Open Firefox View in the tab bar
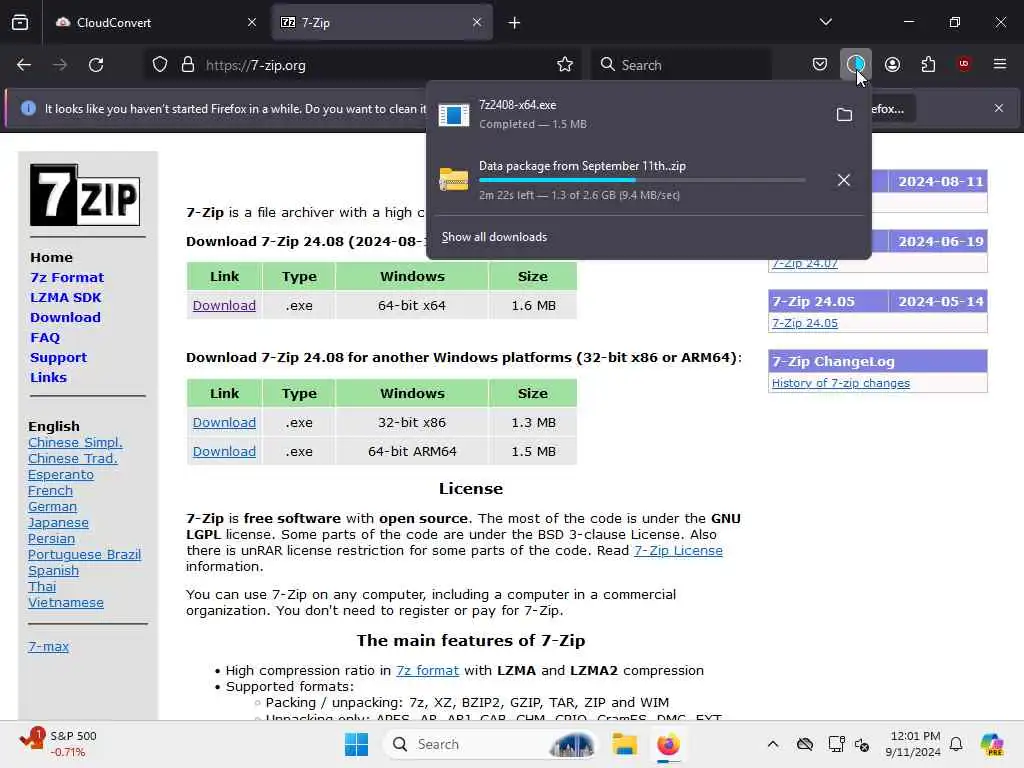Viewport: 1024px width, 768px height. [20, 22]
